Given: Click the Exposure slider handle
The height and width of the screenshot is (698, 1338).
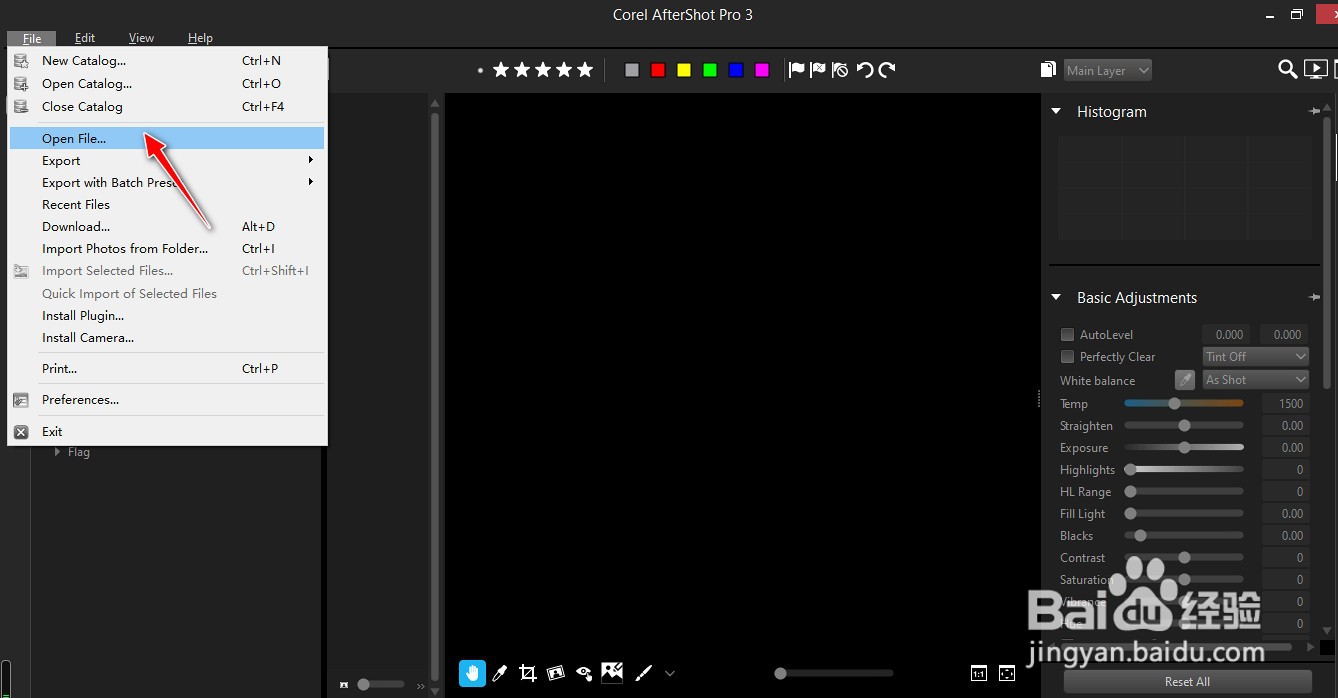Looking at the screenshot, I should point(1184,447).
